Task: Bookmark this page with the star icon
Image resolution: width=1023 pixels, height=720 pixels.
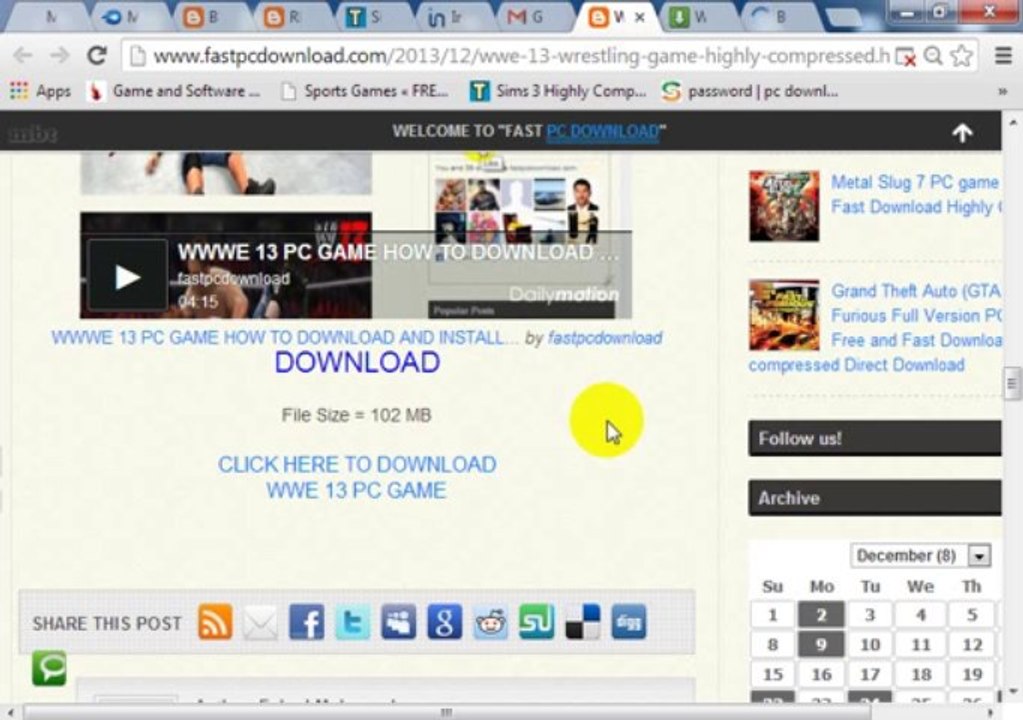Action: click(x=961, y=56)
